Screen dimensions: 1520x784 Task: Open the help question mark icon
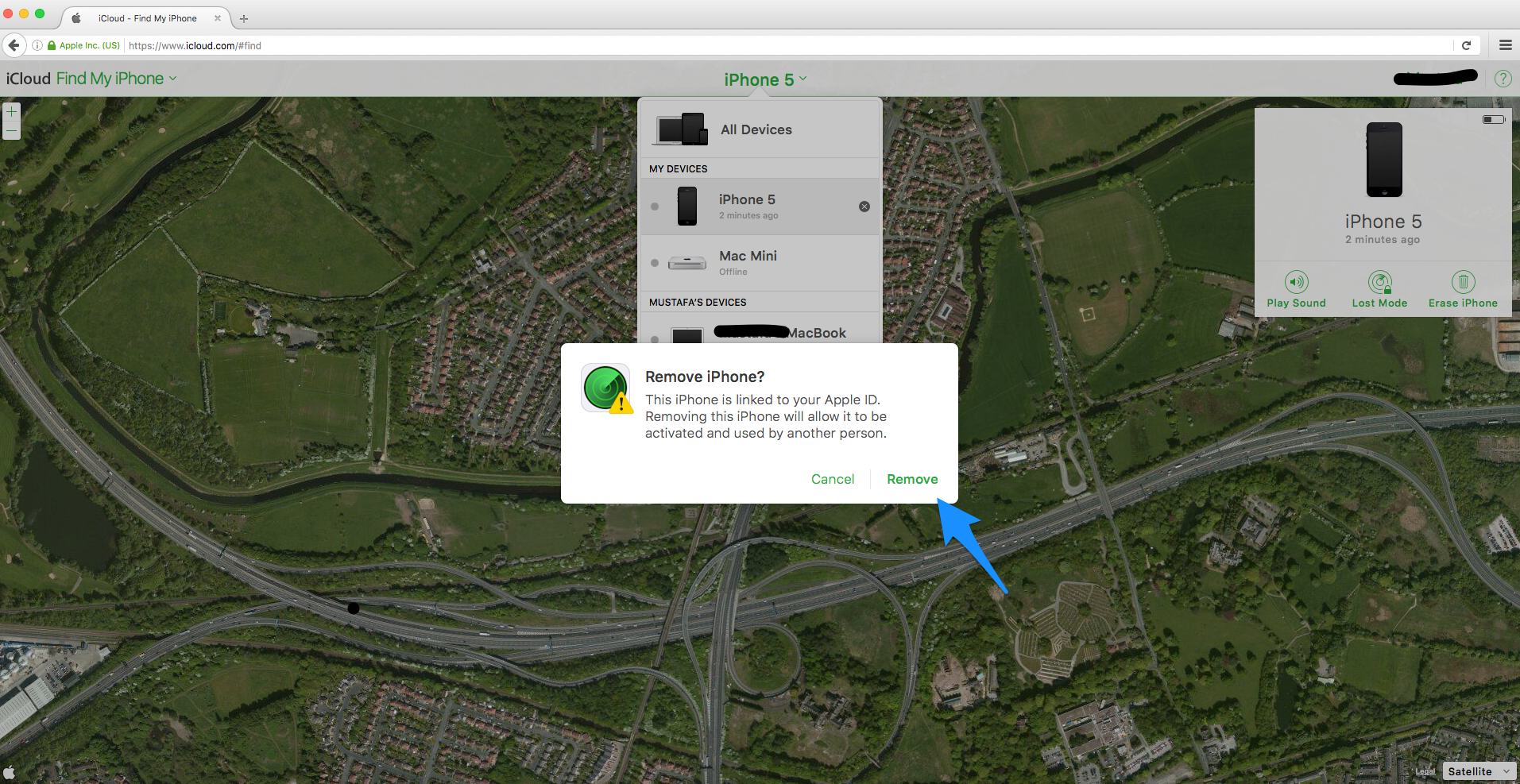1503,79
